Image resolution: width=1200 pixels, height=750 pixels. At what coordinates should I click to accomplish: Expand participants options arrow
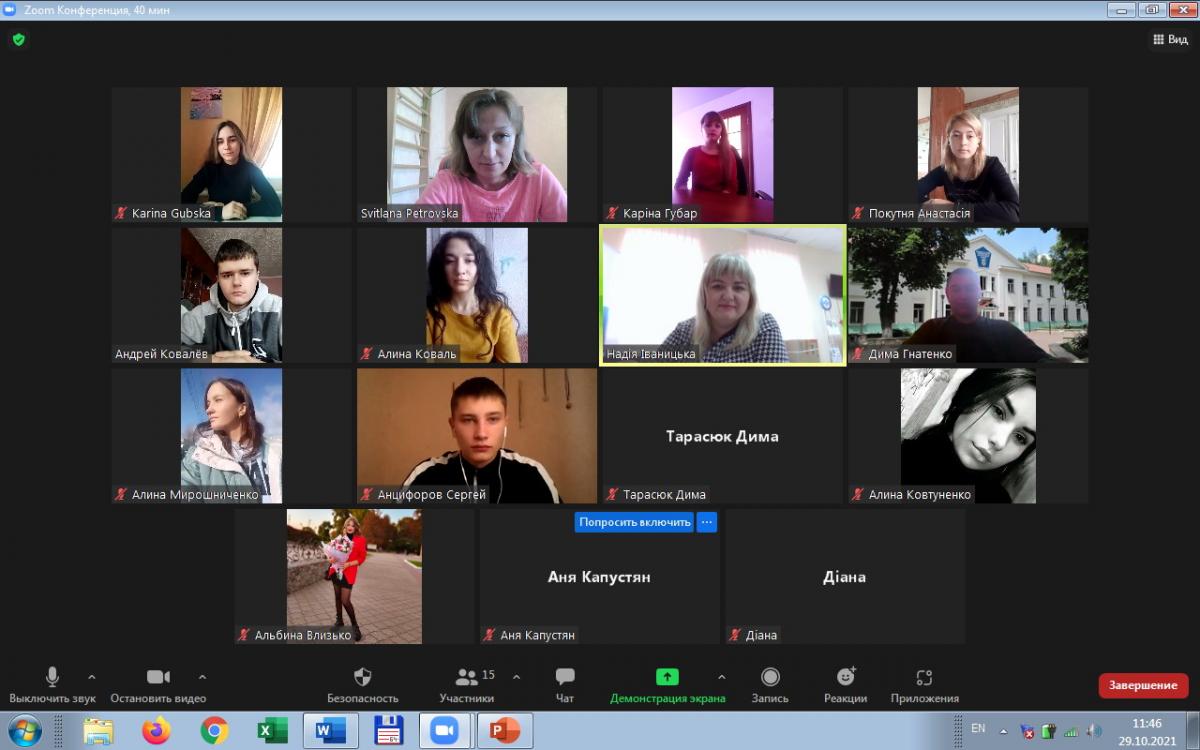pos(516,677)
